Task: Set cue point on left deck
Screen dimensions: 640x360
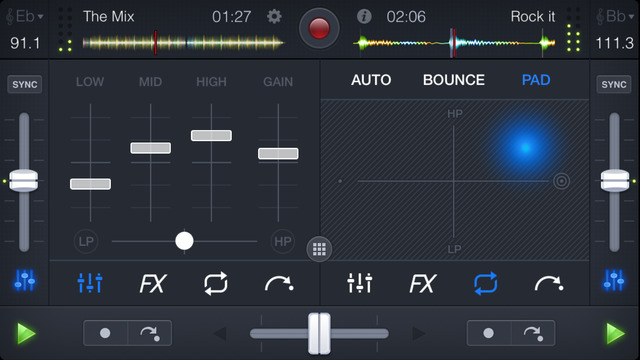Action: 105,333
